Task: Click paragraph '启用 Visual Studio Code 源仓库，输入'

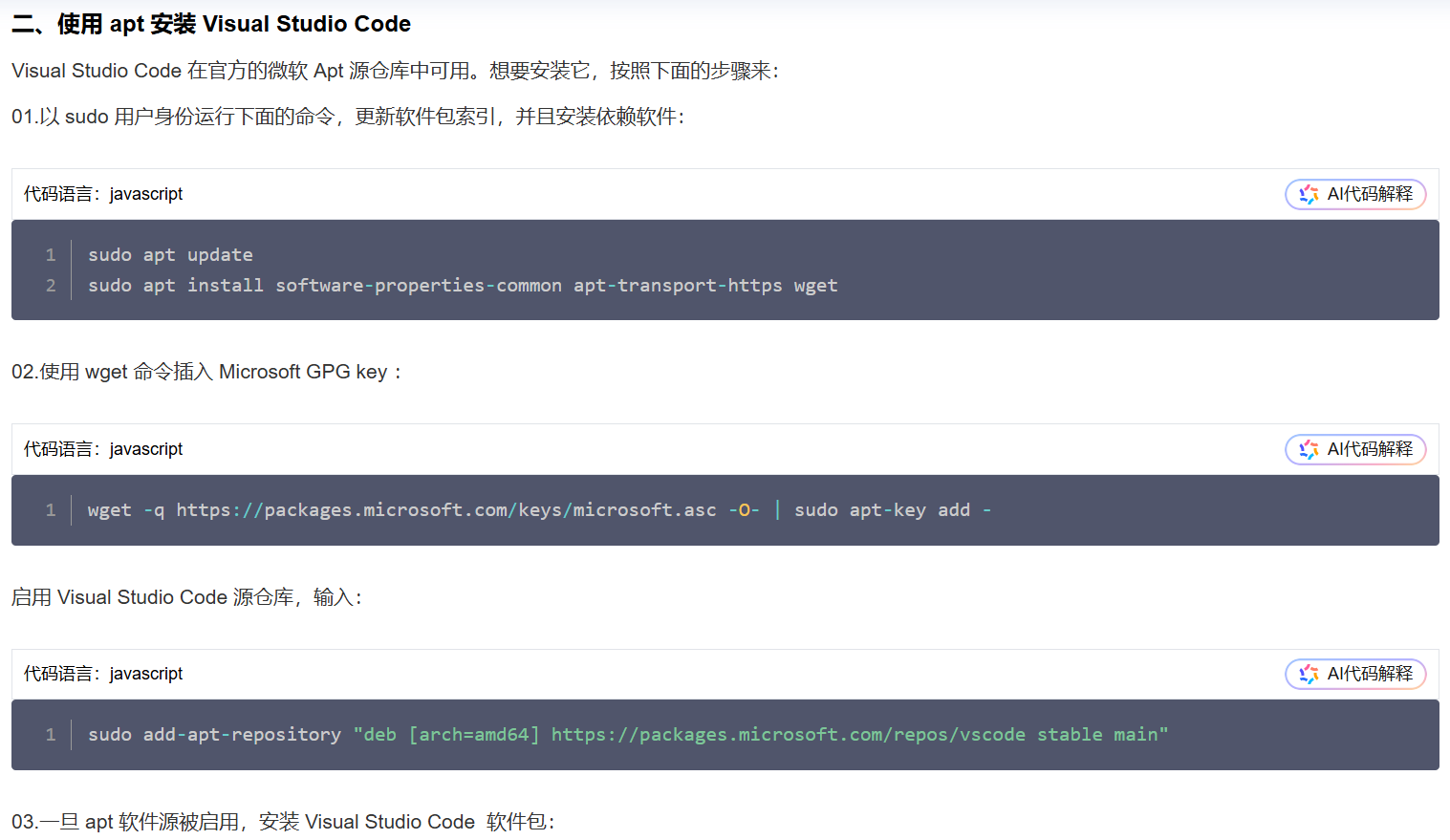Action: 186,597
